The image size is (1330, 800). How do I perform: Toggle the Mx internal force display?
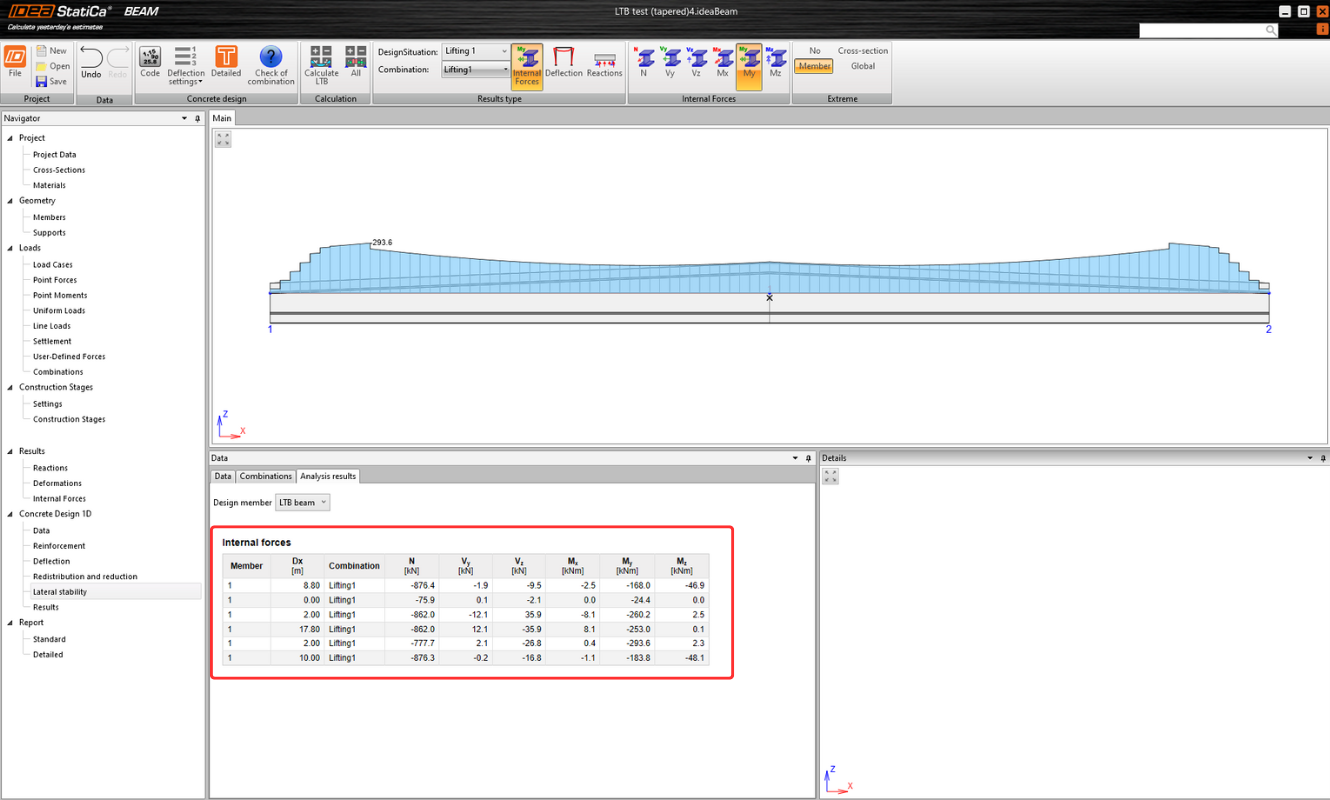click(723, 62)
